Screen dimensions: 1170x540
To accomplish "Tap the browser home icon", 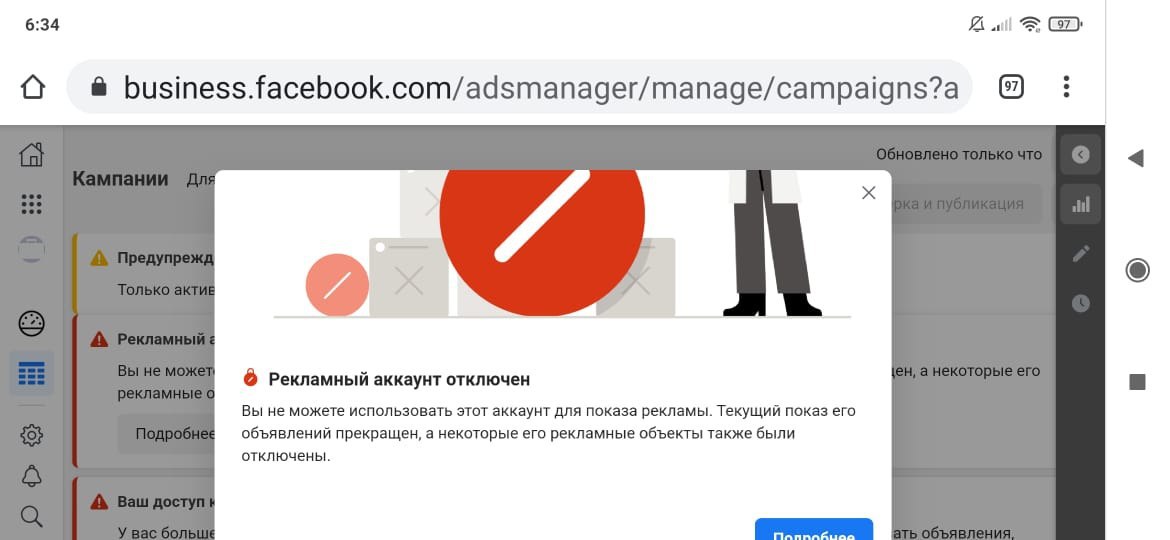I will tap(33, 87).
